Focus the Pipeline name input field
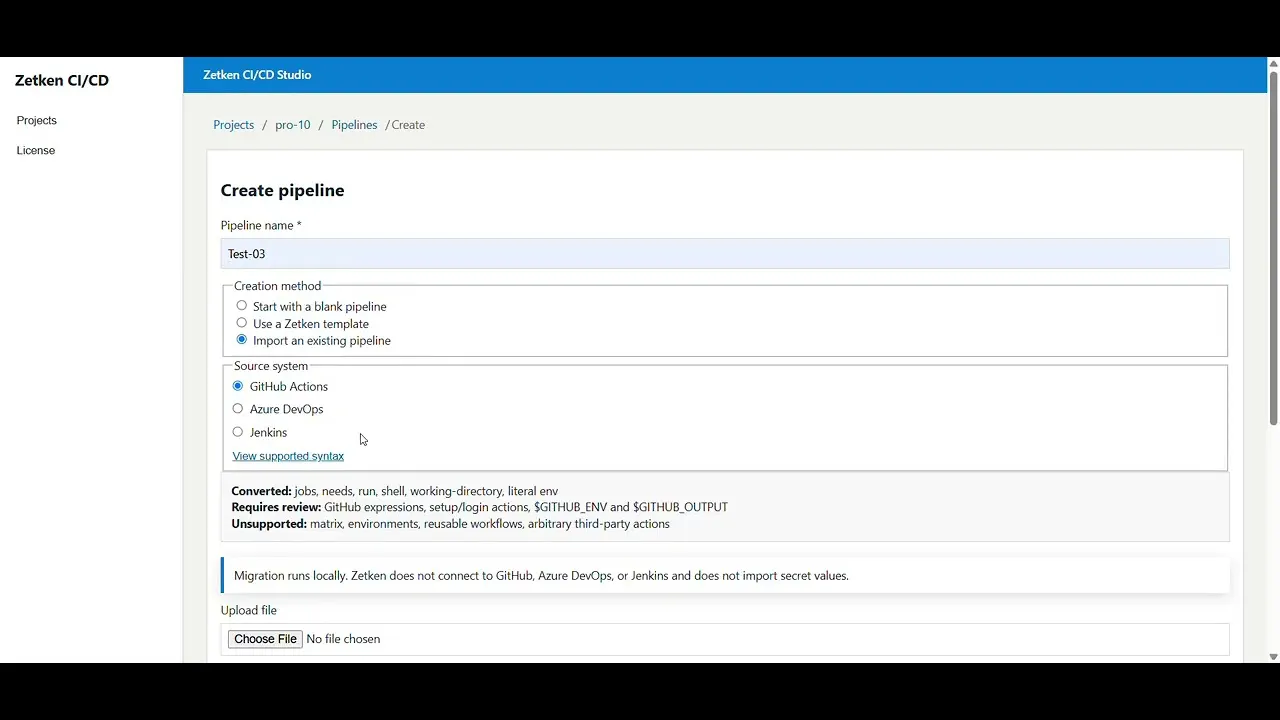 coord(725,254)
